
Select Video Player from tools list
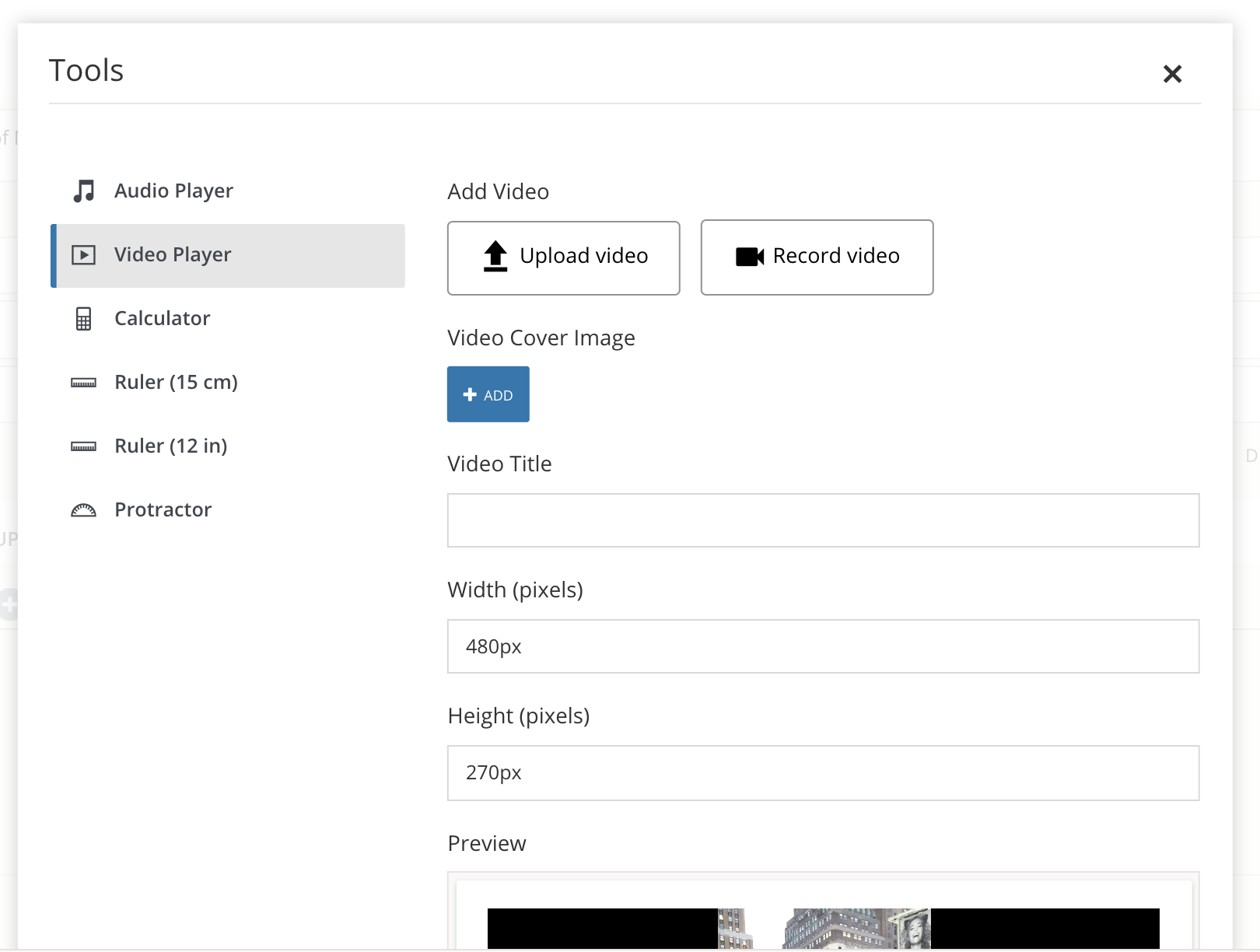pyautogui.click(x=173, y=254)
